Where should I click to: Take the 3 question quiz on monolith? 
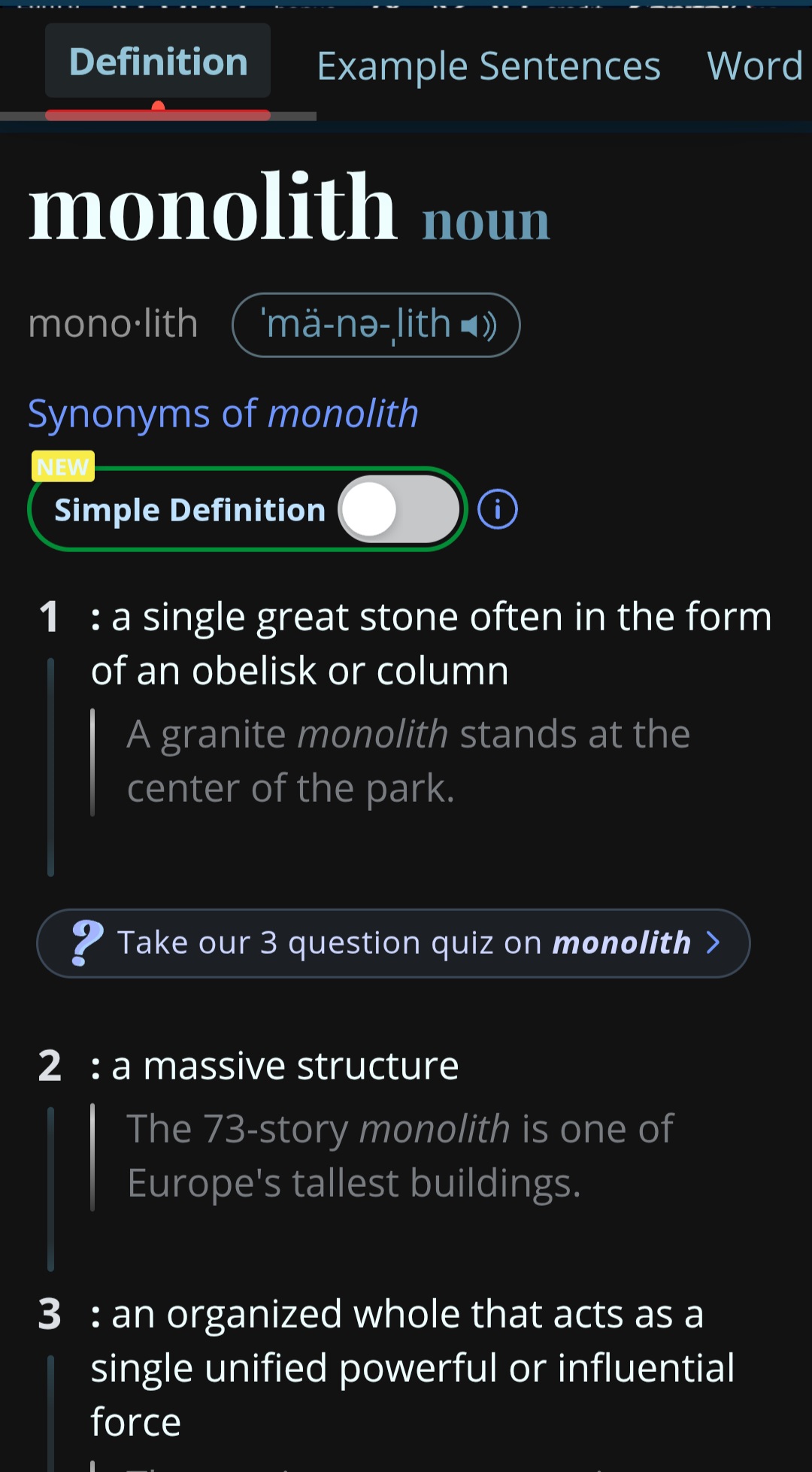point(393,943)
